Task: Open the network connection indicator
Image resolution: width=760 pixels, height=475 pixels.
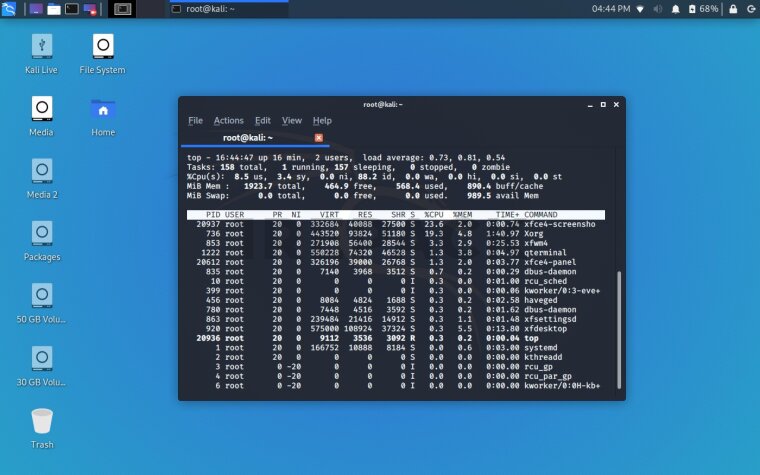Action: (640, 9)
